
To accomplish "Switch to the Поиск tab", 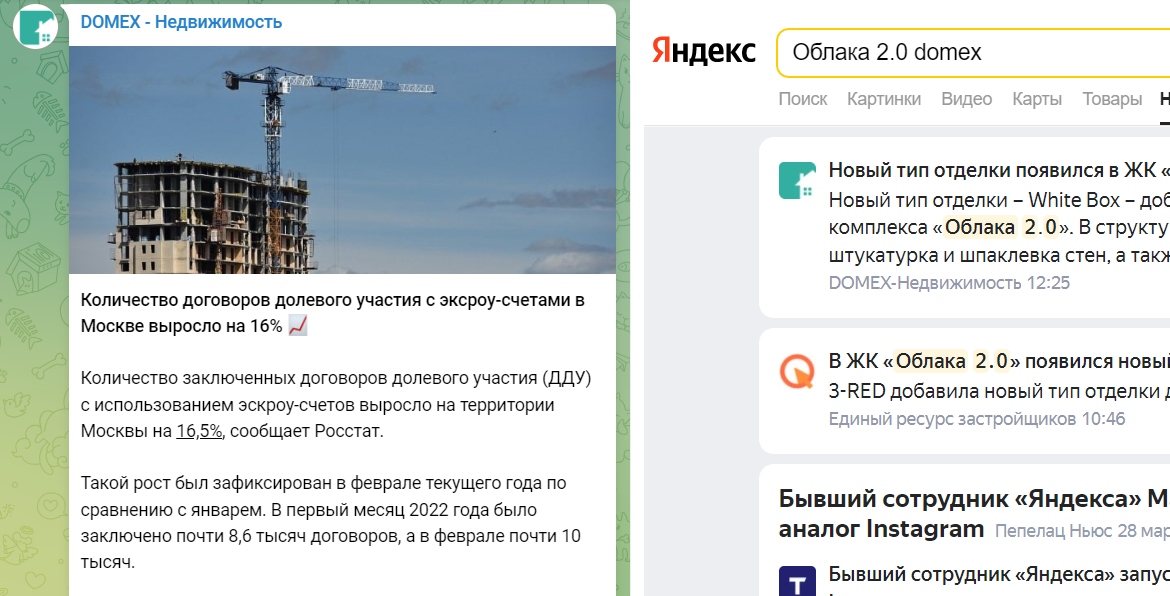I will point(803,99).
